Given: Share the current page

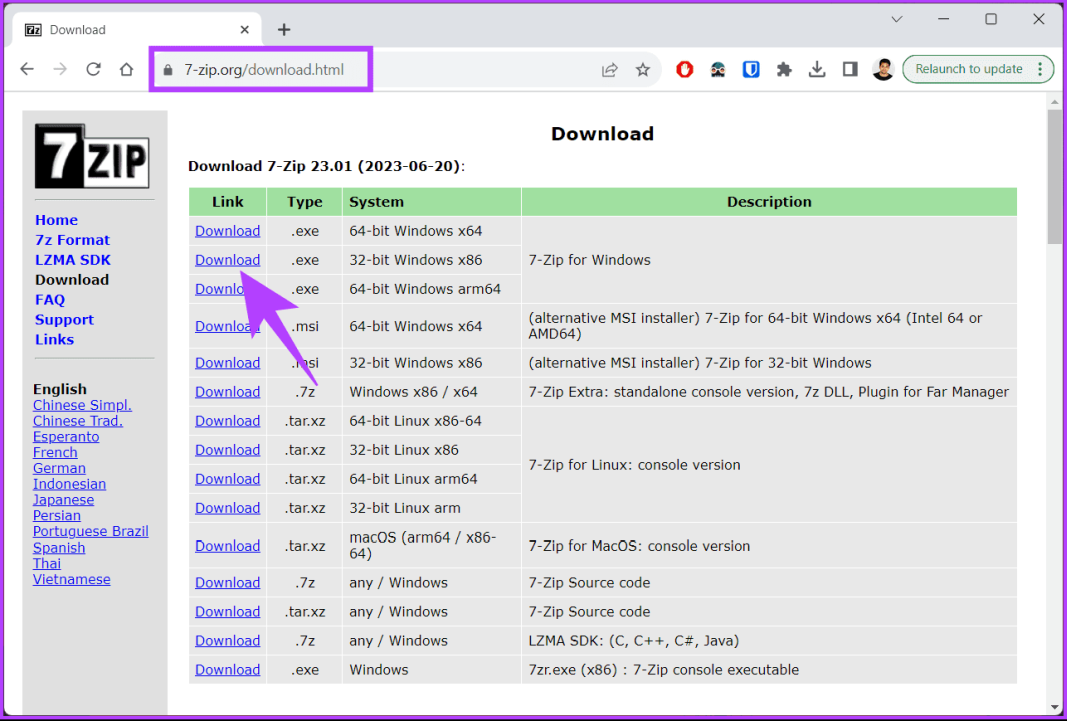Looking at the screenshot, I should 610,69.
